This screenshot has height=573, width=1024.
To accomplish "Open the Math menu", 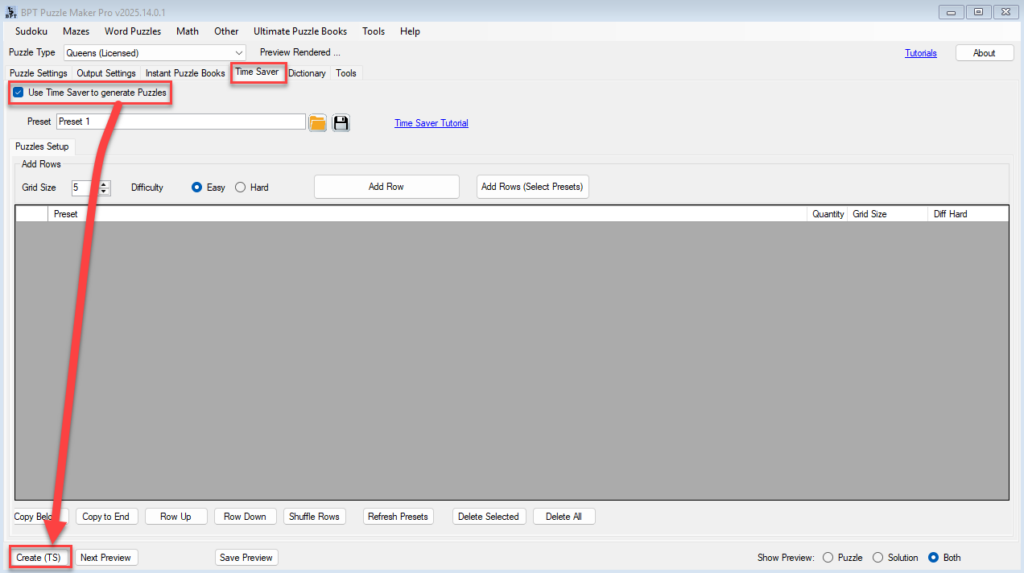I will point(187,31).
